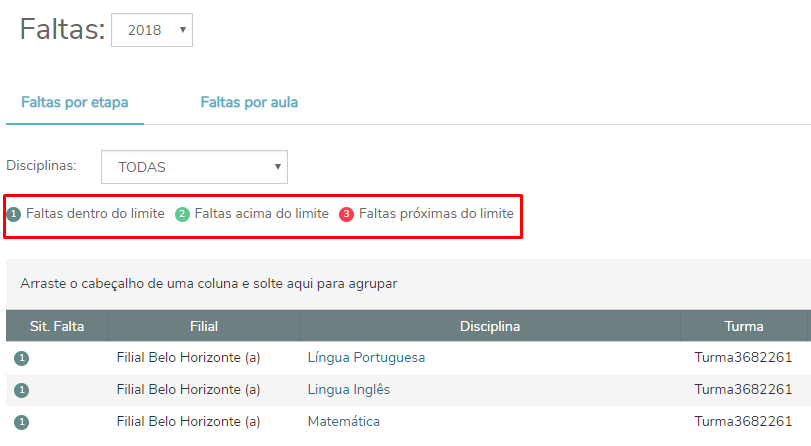Click red legend badge for Faltas próximas do limite
The width and height of the screenshot is (811, 446).
[347, 214]
